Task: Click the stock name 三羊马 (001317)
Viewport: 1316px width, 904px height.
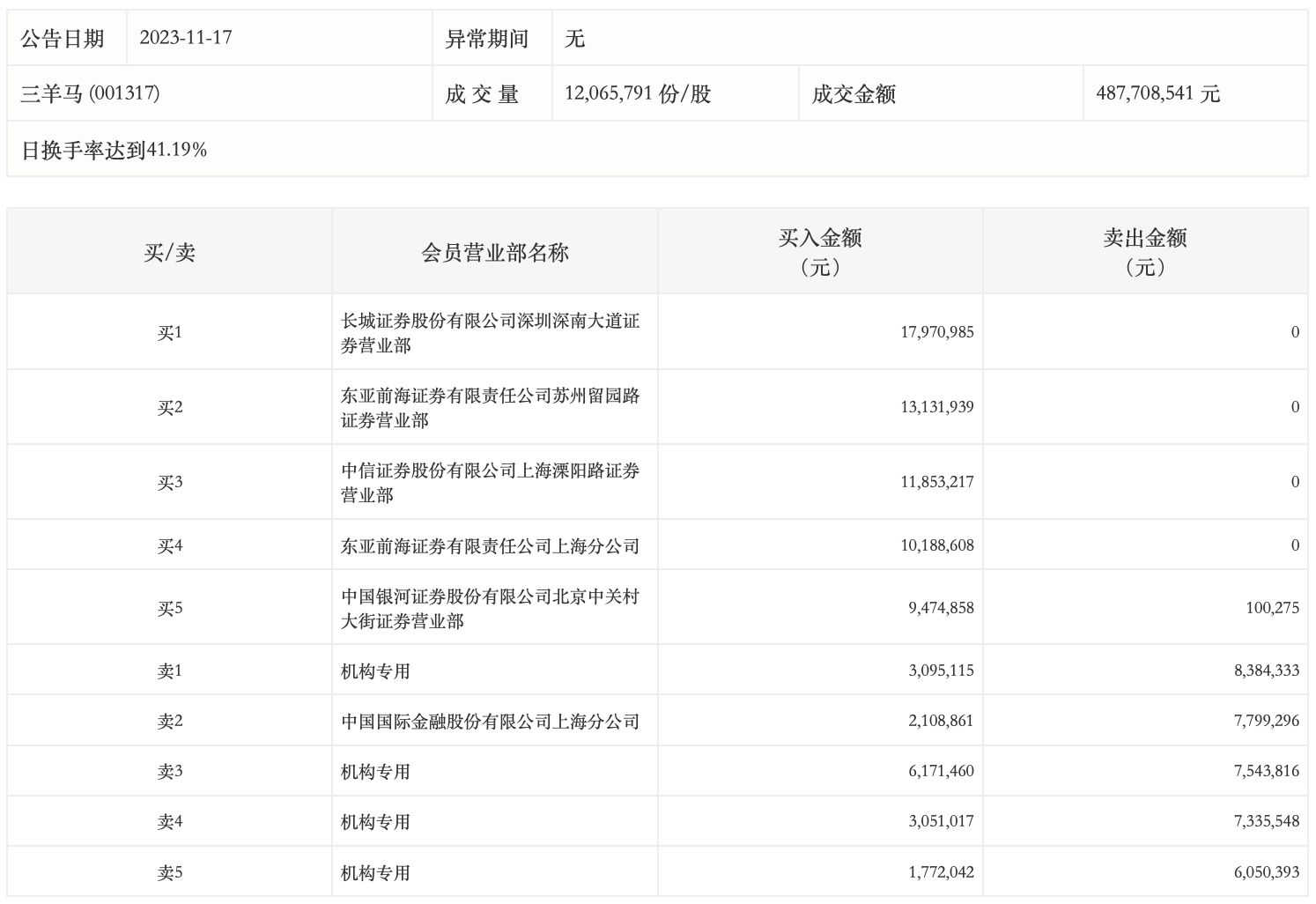Action: (x=90, y=93)
